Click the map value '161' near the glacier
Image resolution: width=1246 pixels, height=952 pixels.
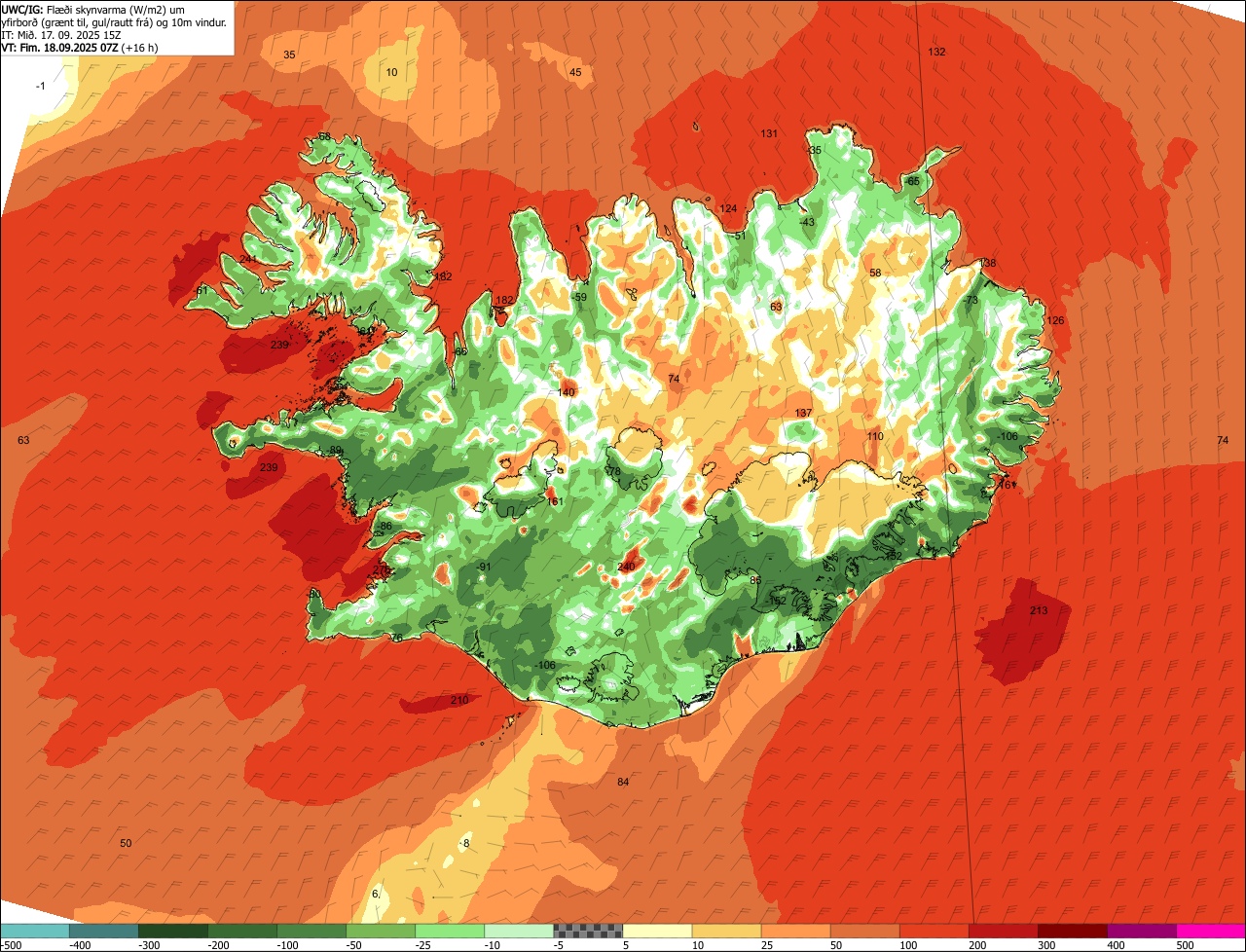[x=555, y=501]
